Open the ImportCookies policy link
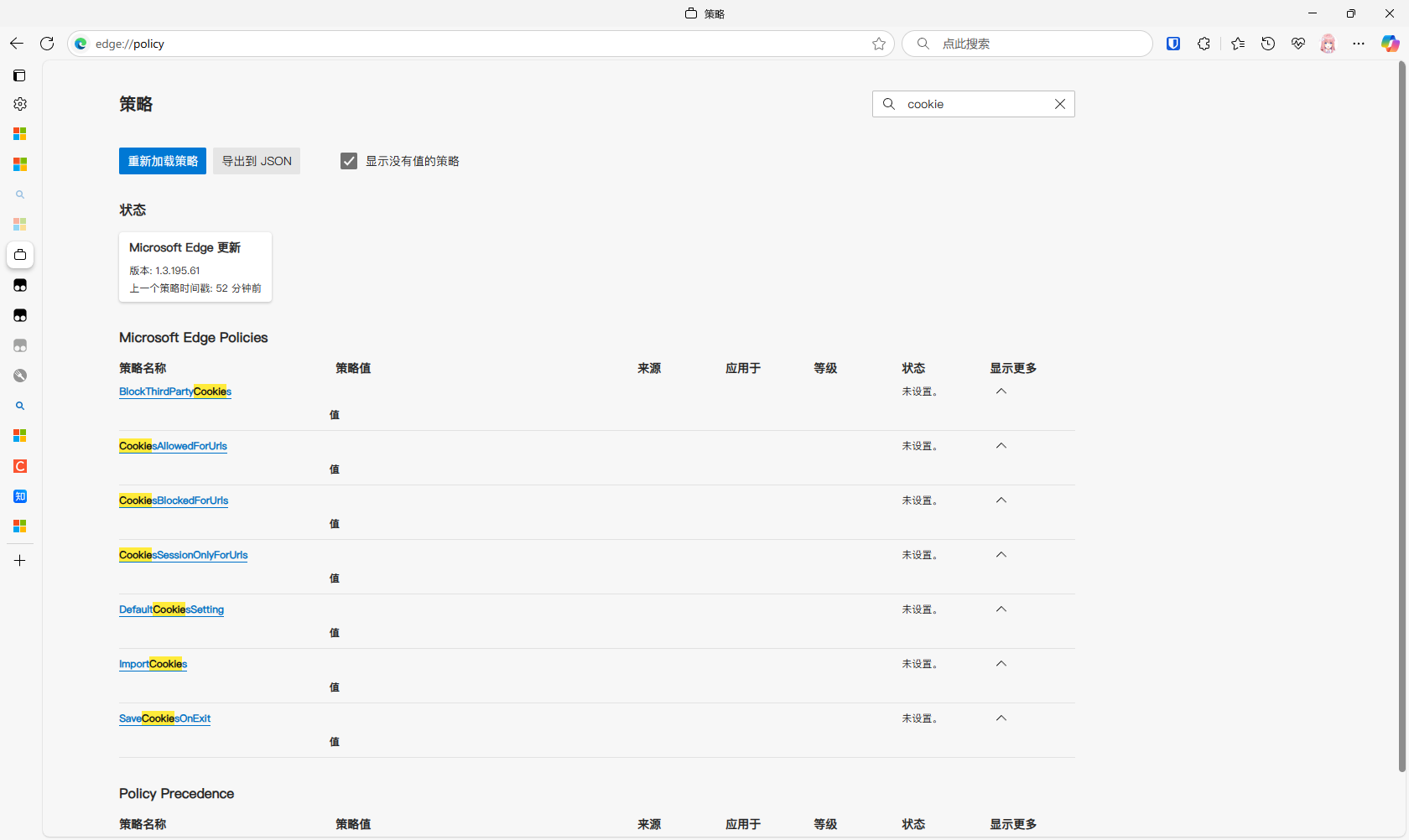Image resolution: width=1409 pixels, height=840 pixels. coord(153,664)
